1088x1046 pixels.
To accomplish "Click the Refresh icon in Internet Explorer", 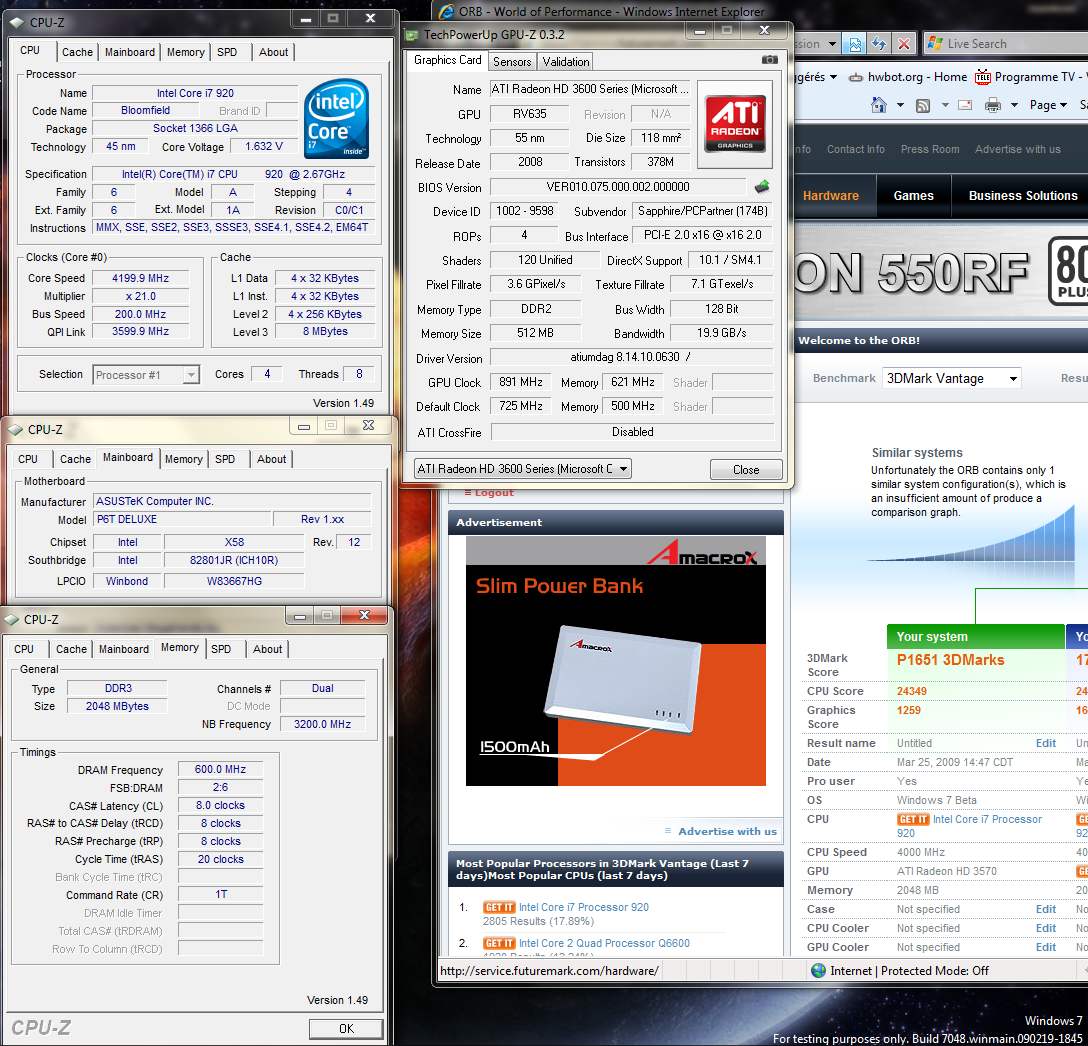I will coord(879,44).
